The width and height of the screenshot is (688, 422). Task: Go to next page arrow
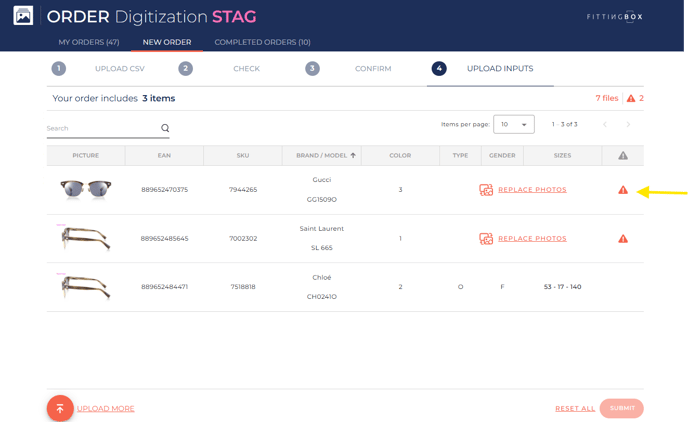(628, 125)
